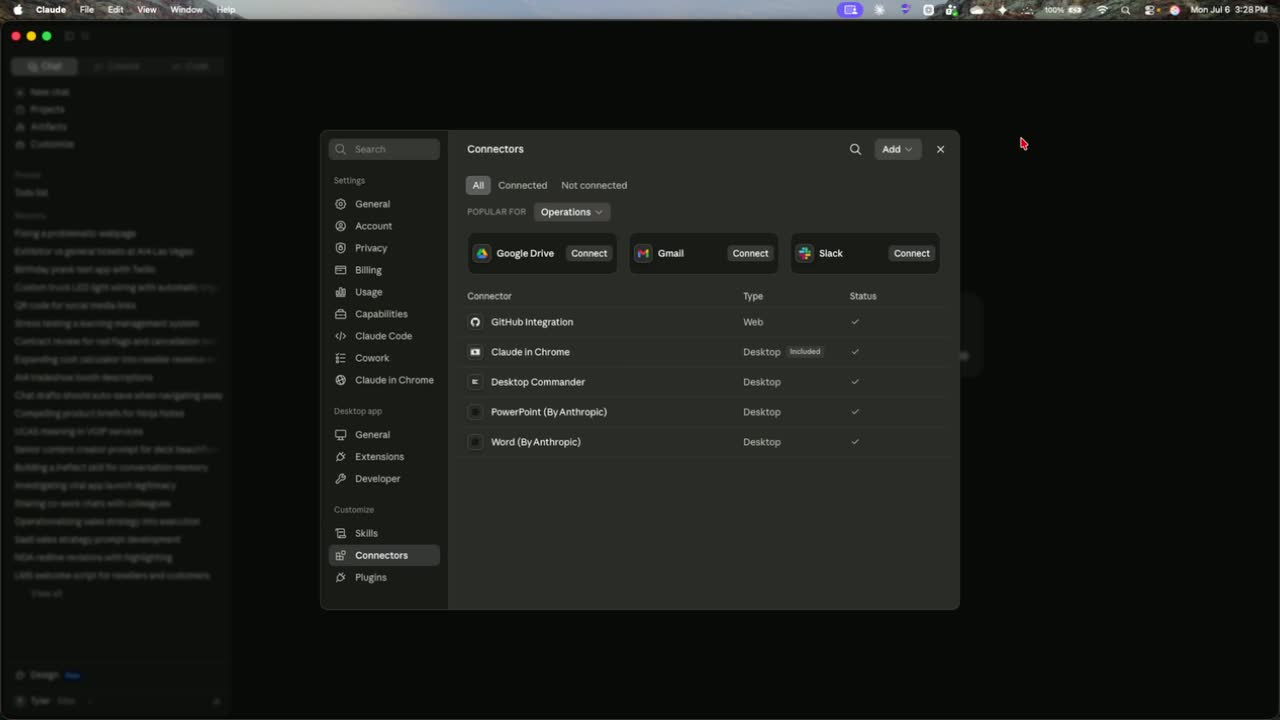The image size is (1280, 720).
Task: Switch to the All connectors tab
Action: [x=478, y=185]
